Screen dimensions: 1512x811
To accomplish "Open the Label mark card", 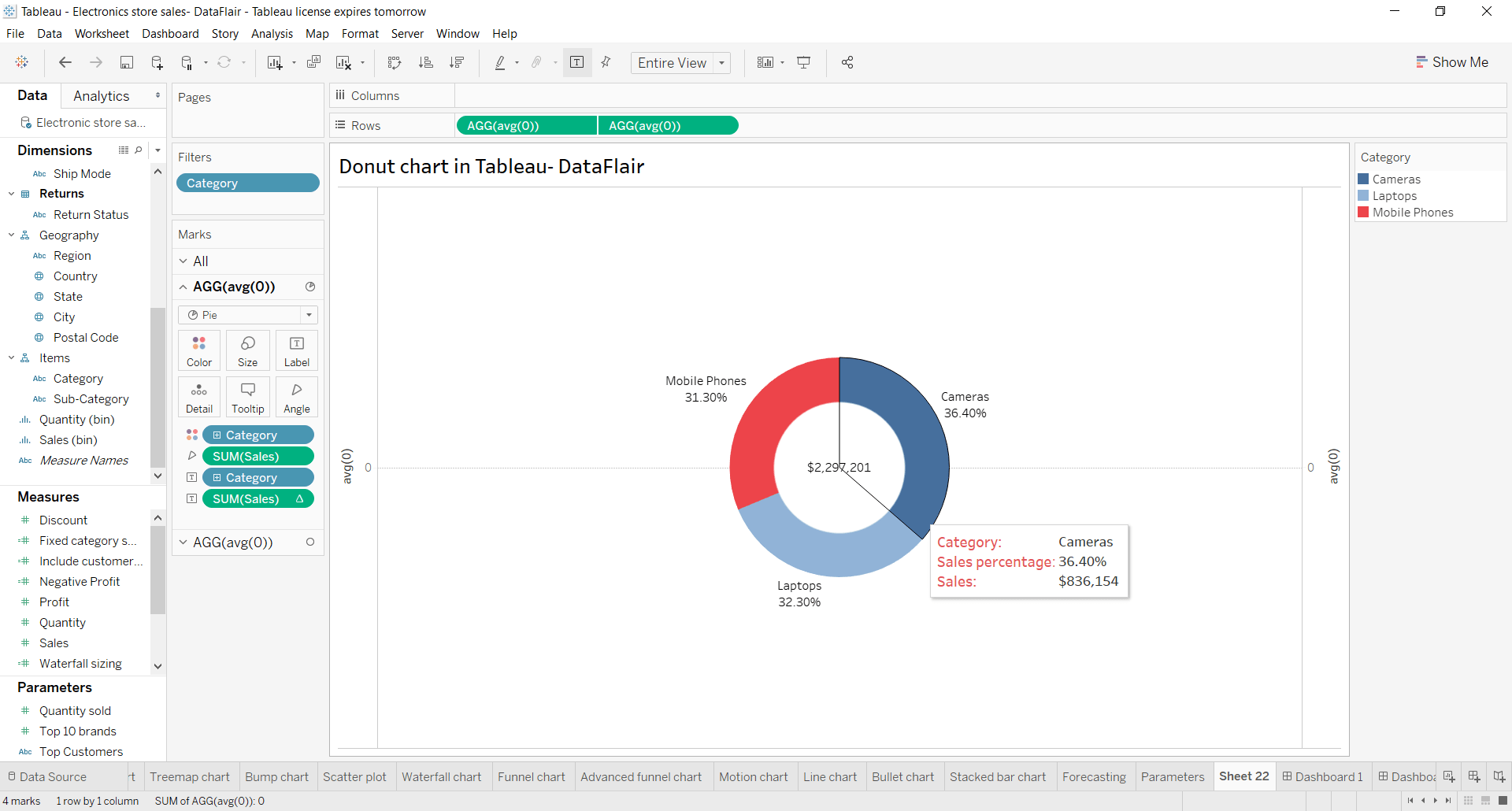I will [x=296, y=350].
